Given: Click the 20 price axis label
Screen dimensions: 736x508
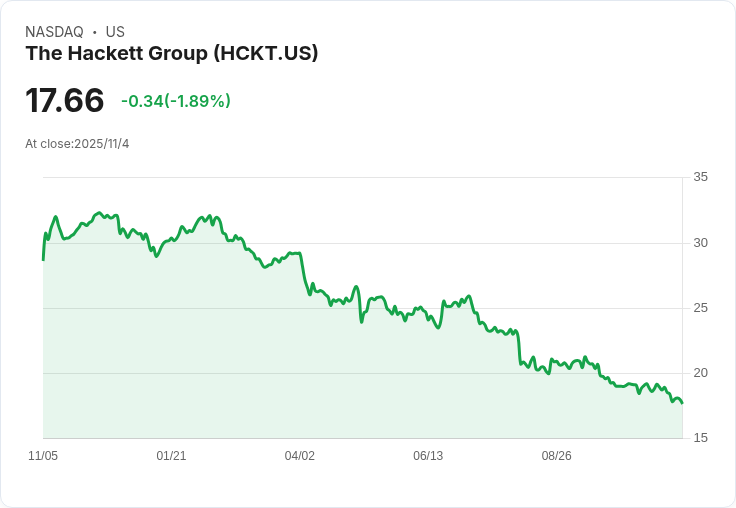Looking at the screenshot, I should point(700,373).
